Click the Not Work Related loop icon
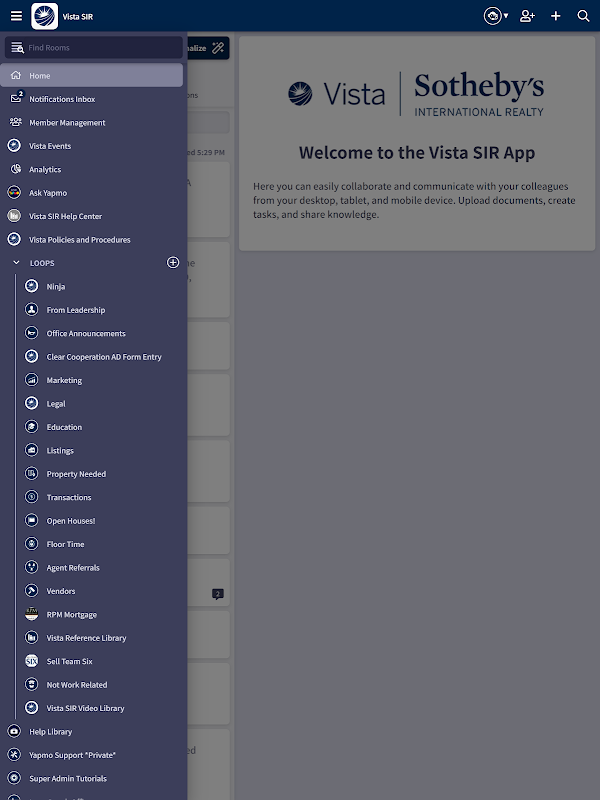The image size is (600, 800). click(32, 685)
